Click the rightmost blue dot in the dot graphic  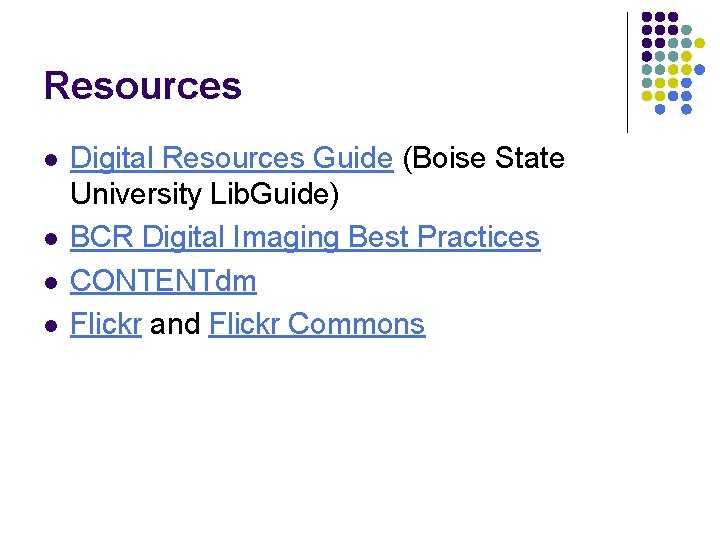699,70
